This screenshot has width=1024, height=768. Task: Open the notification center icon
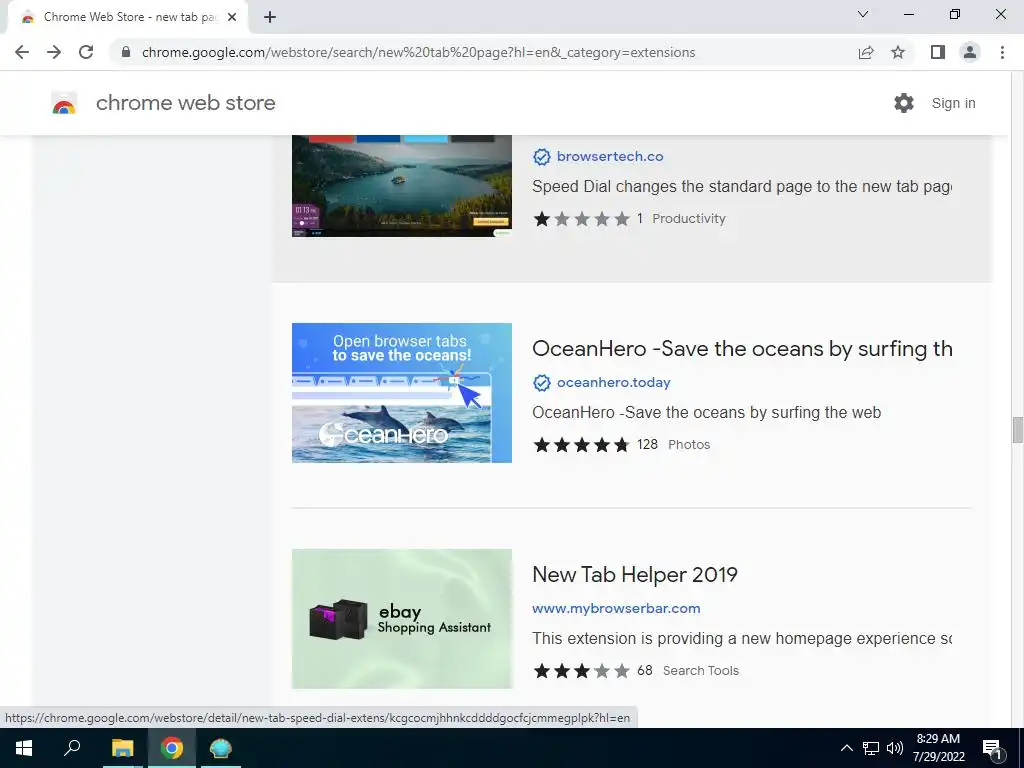992,749
